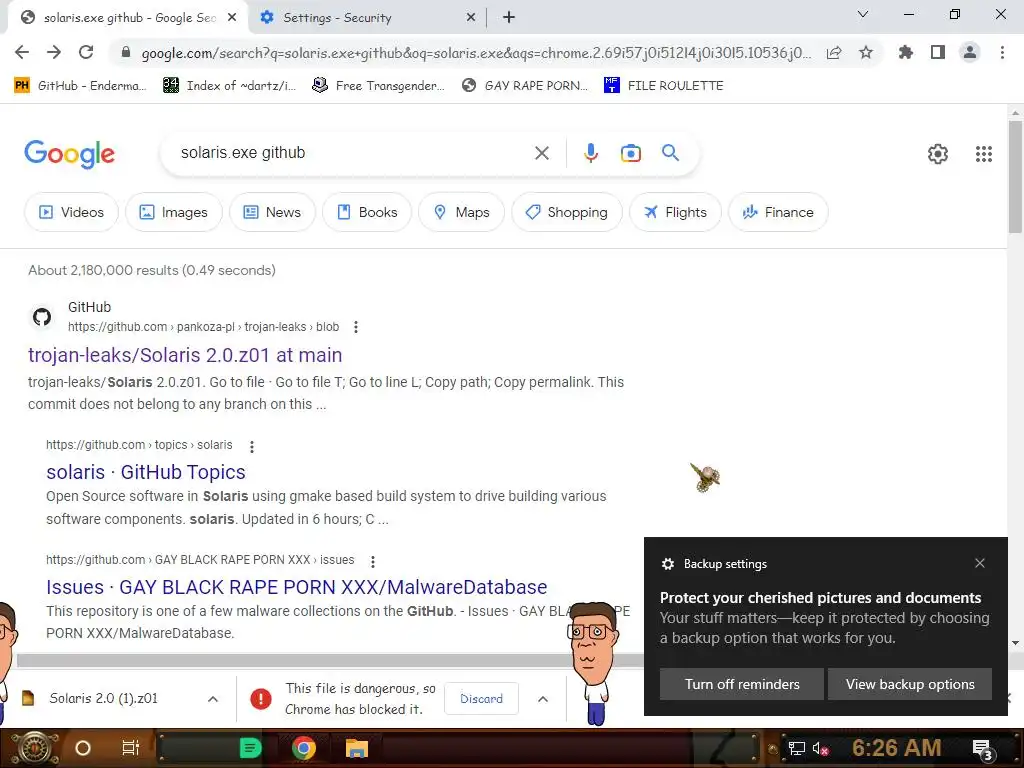This screenshot has height=768, width=1024.
Task: Click the Google logo
Action: pos(69,154)
